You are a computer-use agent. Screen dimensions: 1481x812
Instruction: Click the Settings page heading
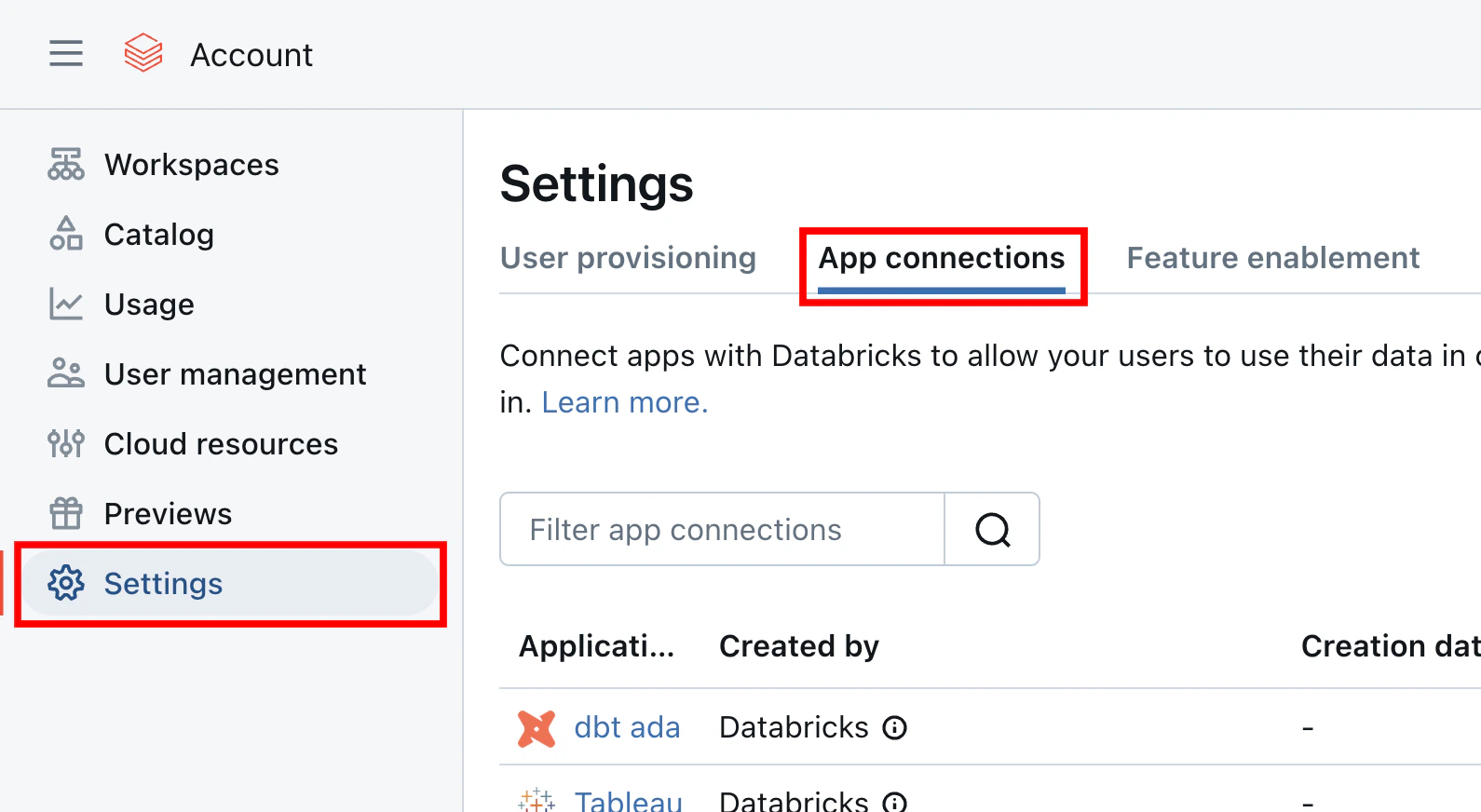click(597, 184)
